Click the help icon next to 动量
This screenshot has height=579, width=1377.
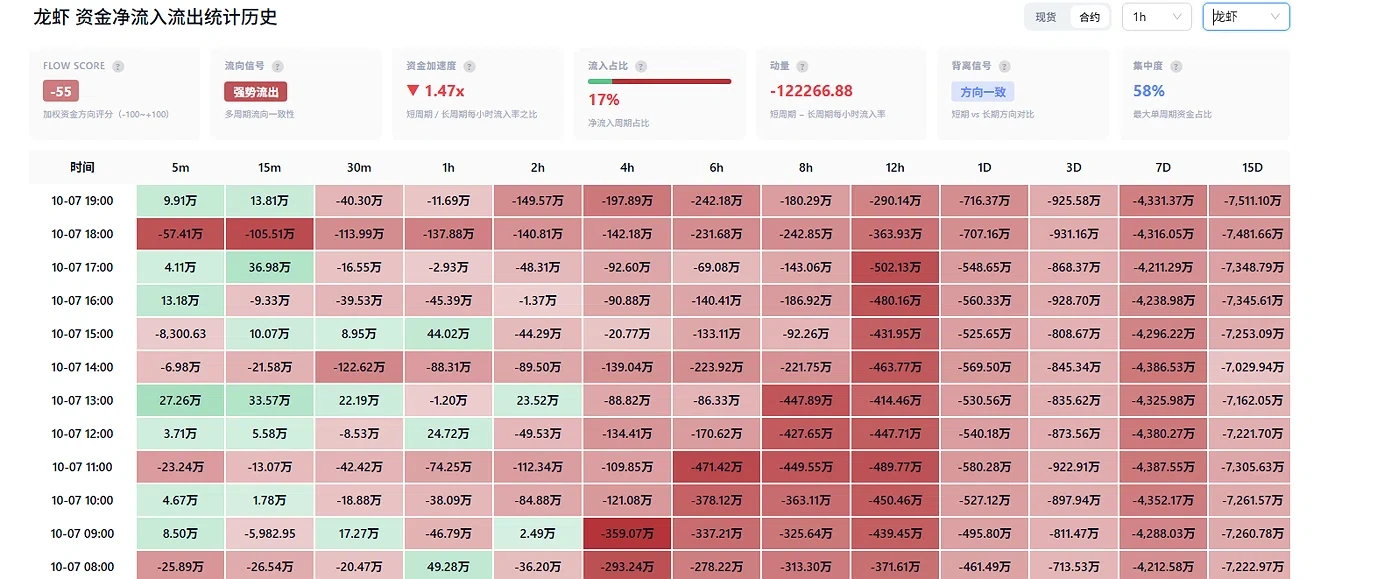click(803, 66)
